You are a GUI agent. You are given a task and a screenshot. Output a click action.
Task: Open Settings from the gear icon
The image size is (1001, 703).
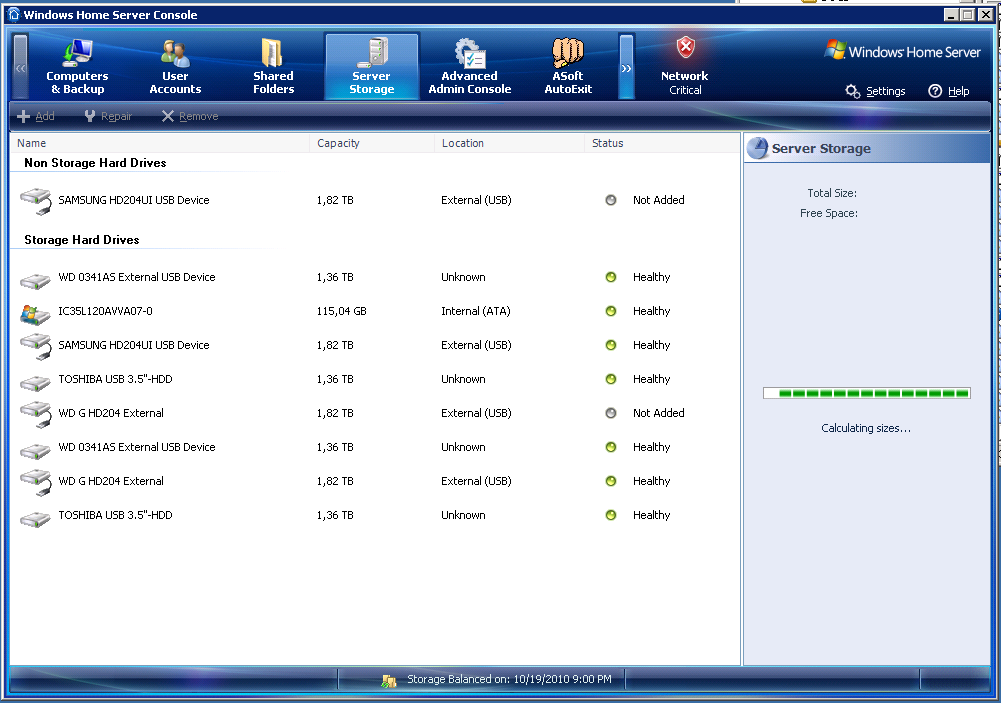tap(875, 91)
